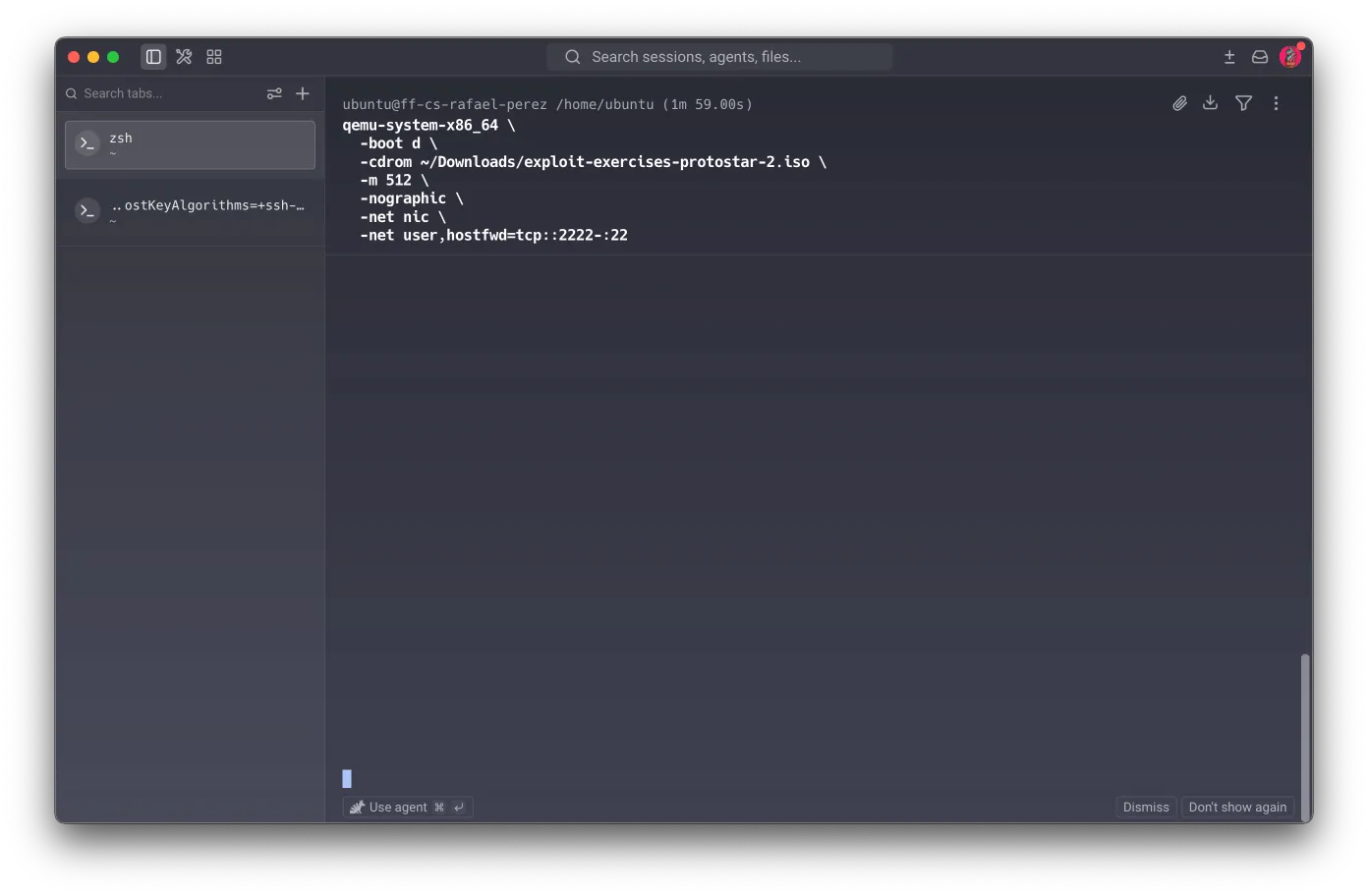Viewport: 1368px width, 896px height.
Task: Open tab filter settings sliders icon
Action: [274, 93]
